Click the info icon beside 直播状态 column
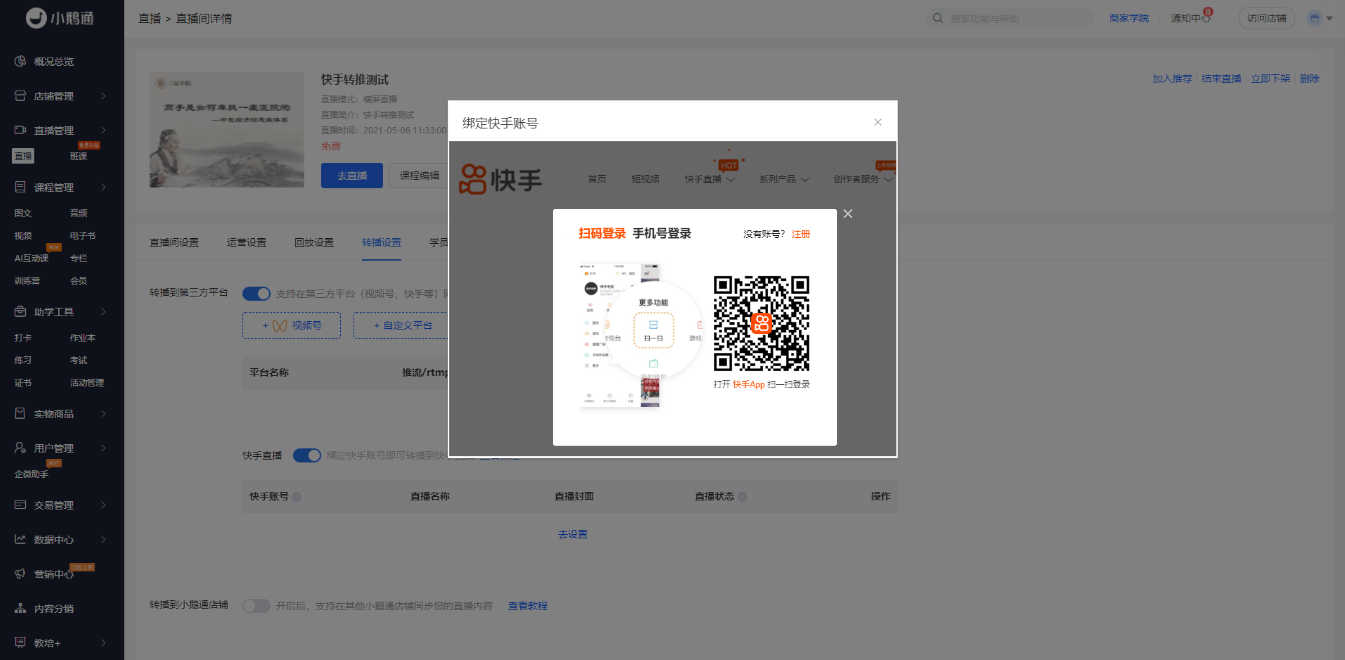The image size is (1345, 660). click(x=743, y=496)
